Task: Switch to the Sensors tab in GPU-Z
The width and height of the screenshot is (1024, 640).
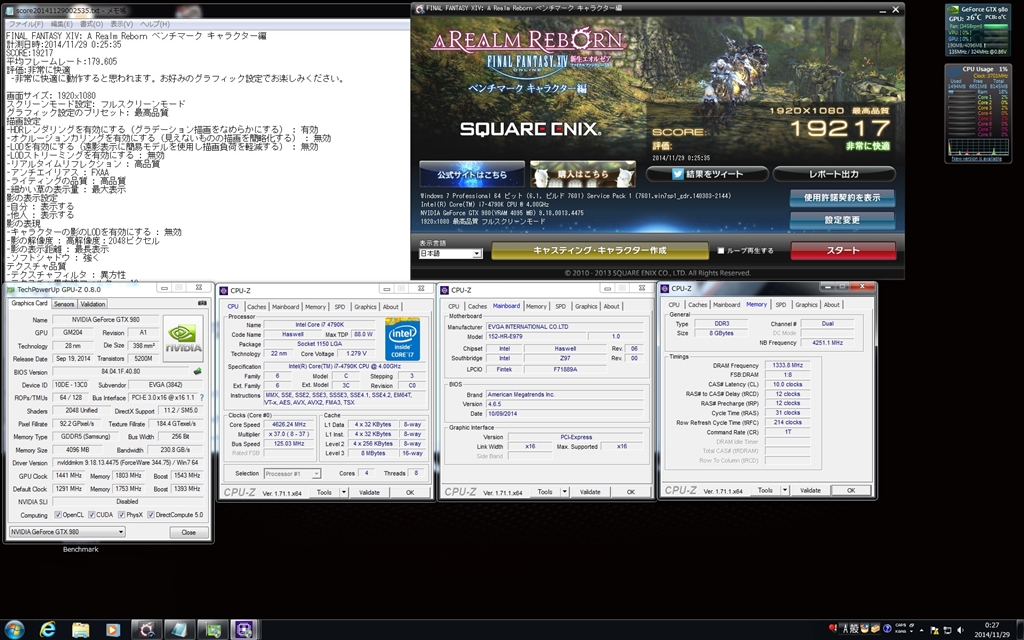Action: [x=64, y=304]
